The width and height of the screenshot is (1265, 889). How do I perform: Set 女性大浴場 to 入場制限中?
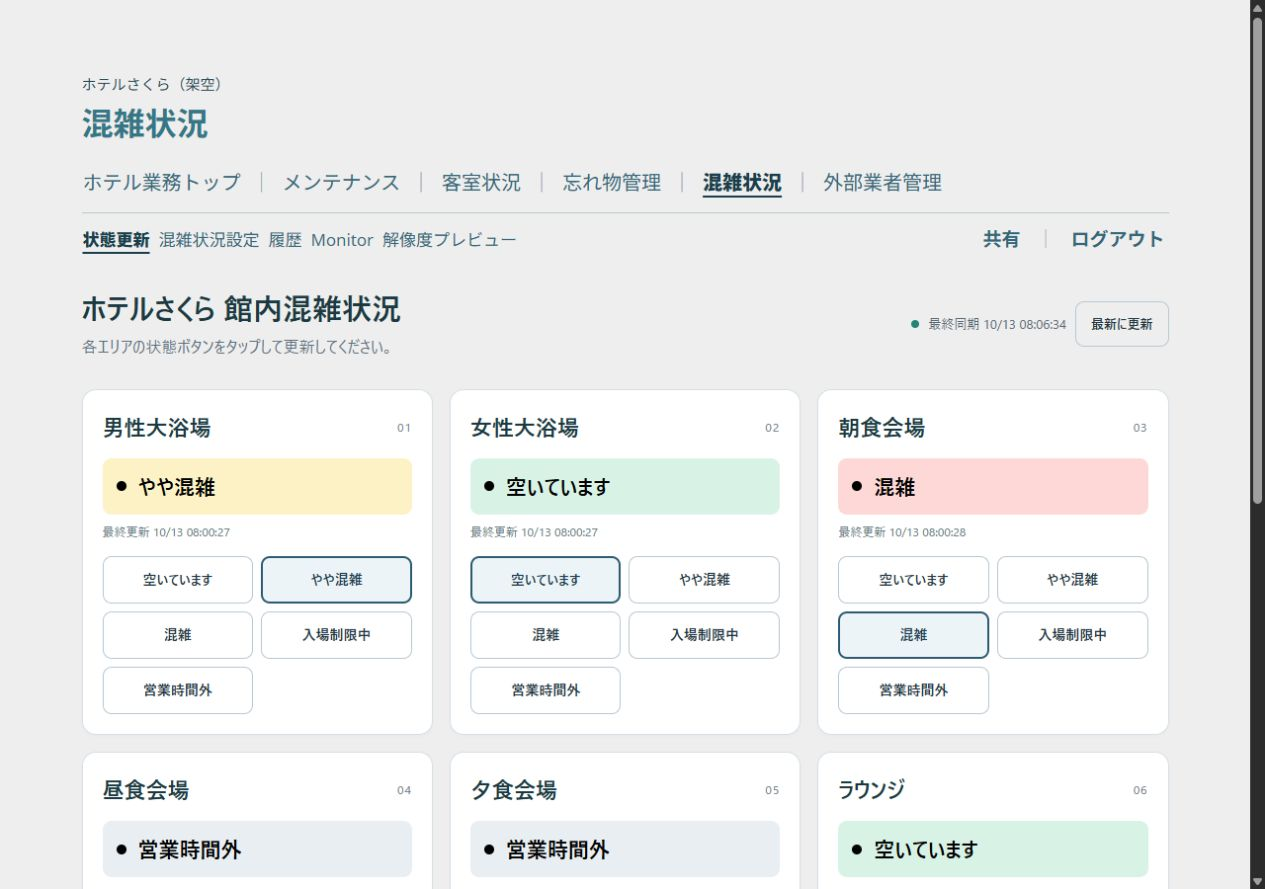[x=704, y=635]
